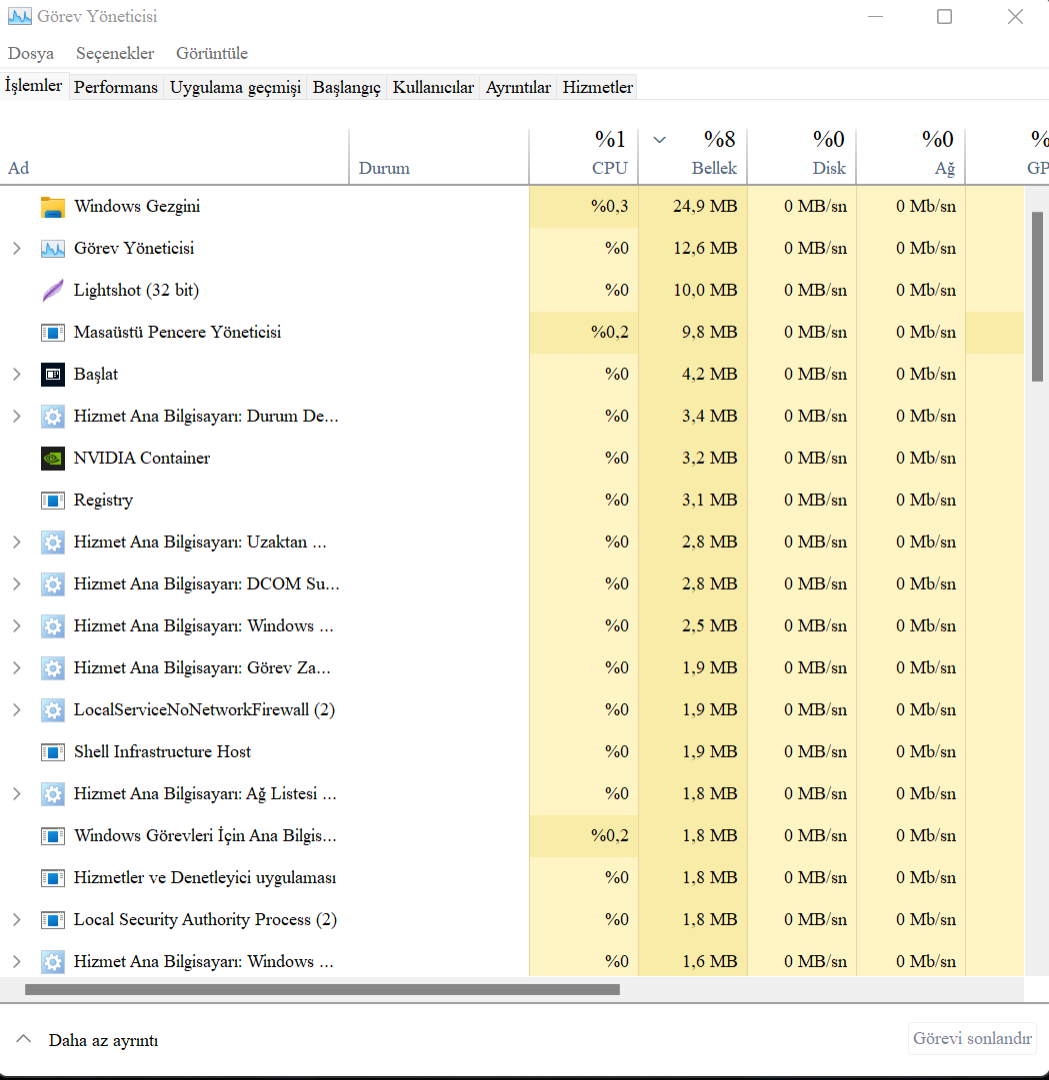Click the 12,6 MB memory value
Image resolution: width=1049 pixels, height=1080 pixels.
point(705,249)
